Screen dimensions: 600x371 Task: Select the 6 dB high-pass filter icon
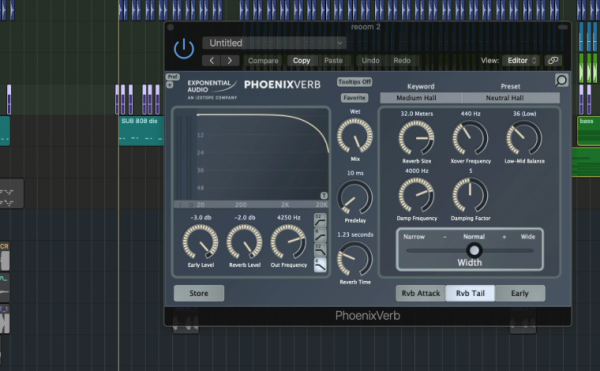320,235
